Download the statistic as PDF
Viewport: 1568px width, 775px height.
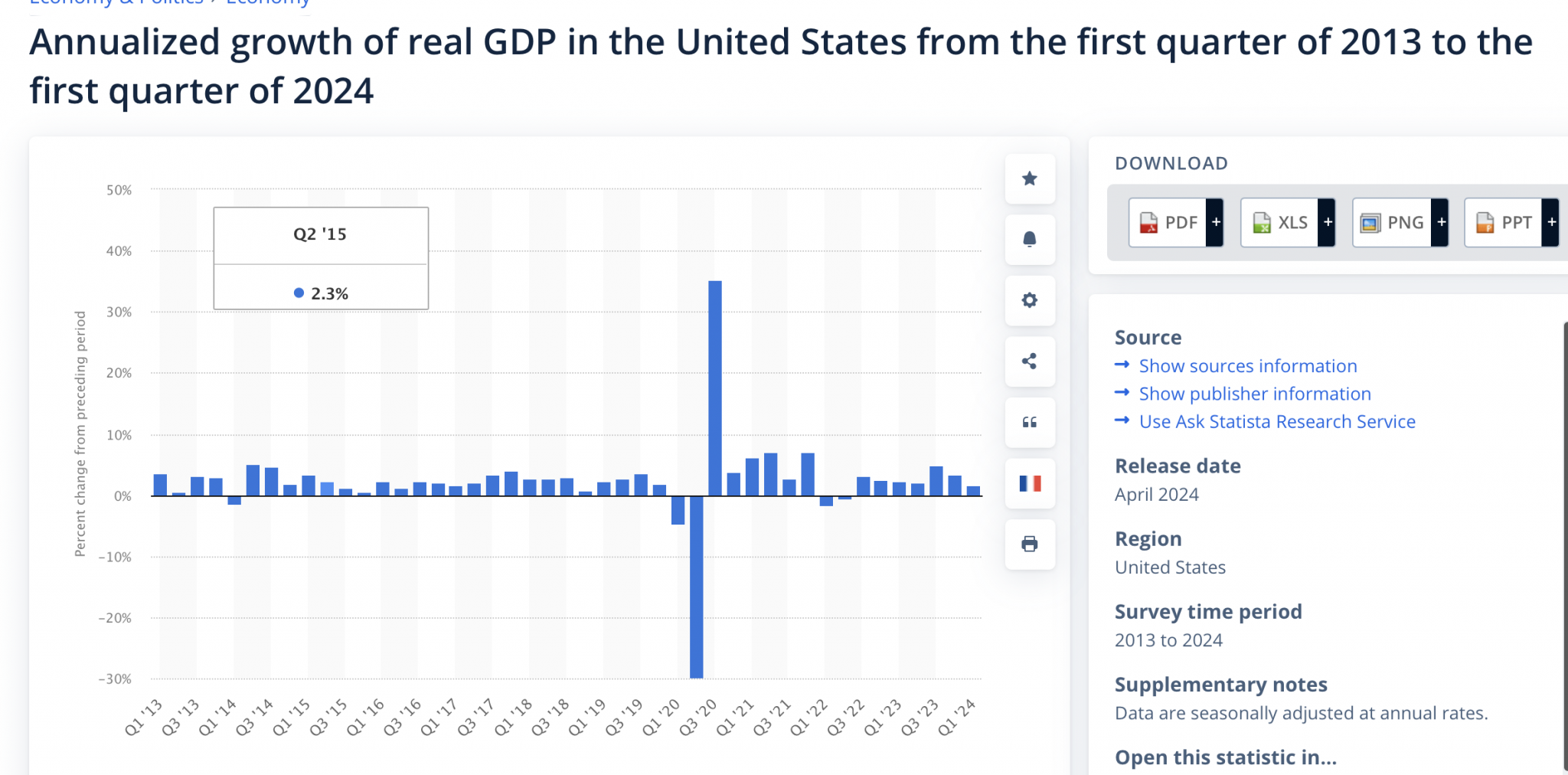click(x=1168, y=223)
